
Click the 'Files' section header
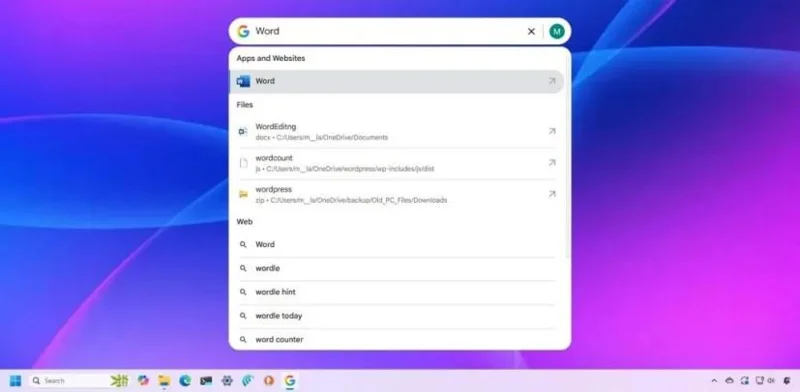pyautogui.click(x=244, y=105)
